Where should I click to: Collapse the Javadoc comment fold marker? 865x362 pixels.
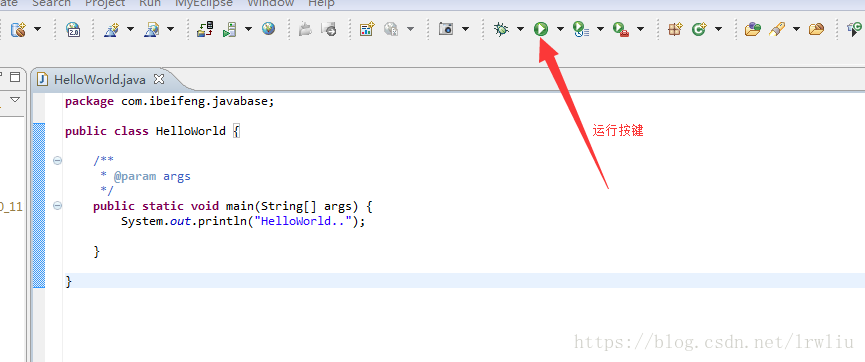57,161
